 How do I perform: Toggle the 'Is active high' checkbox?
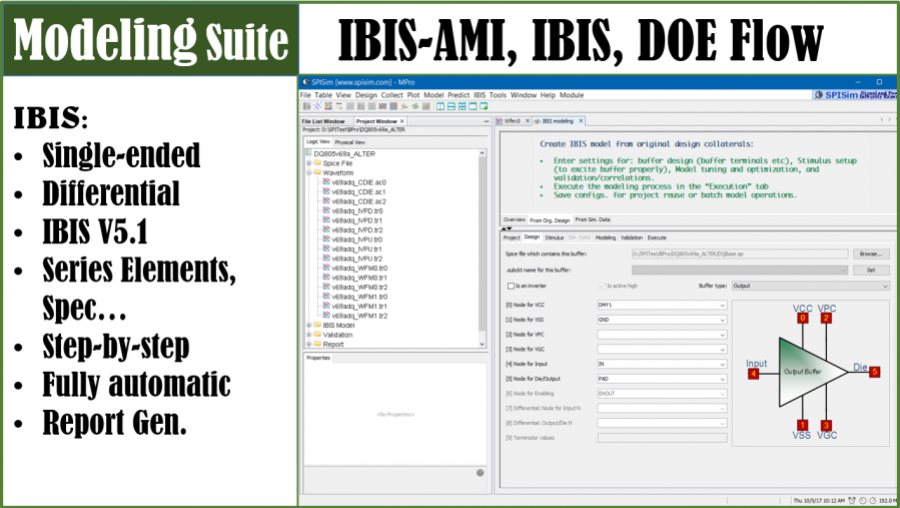(601, 286)
